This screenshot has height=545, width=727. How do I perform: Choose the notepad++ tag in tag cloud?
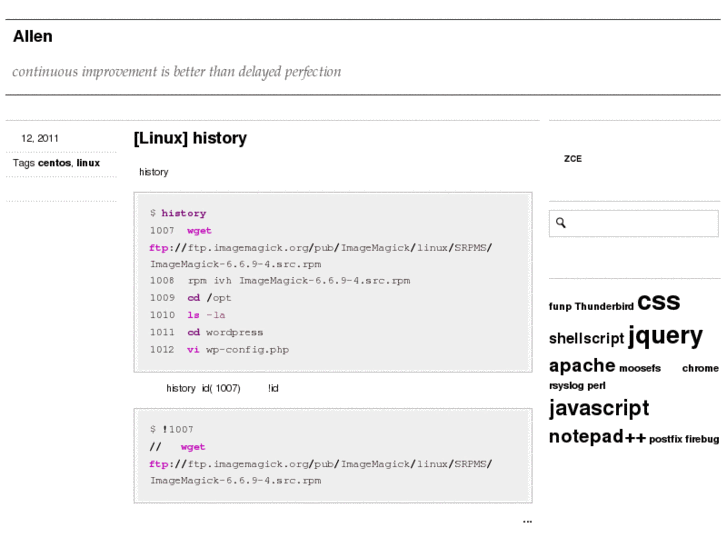597,437
